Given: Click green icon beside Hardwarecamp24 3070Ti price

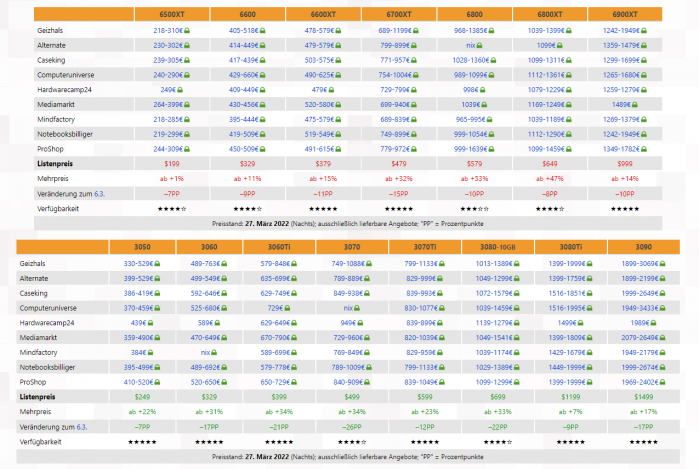Looking at the screenshot, I should point(440,323).
